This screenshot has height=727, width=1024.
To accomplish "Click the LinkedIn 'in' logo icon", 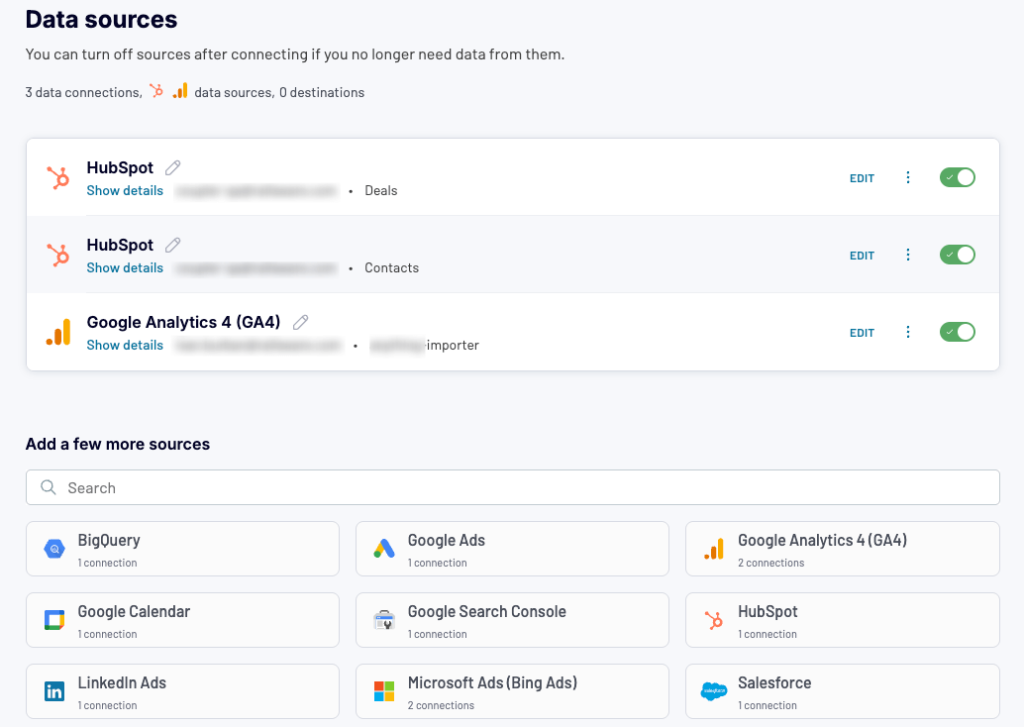I will click(54, 691).
